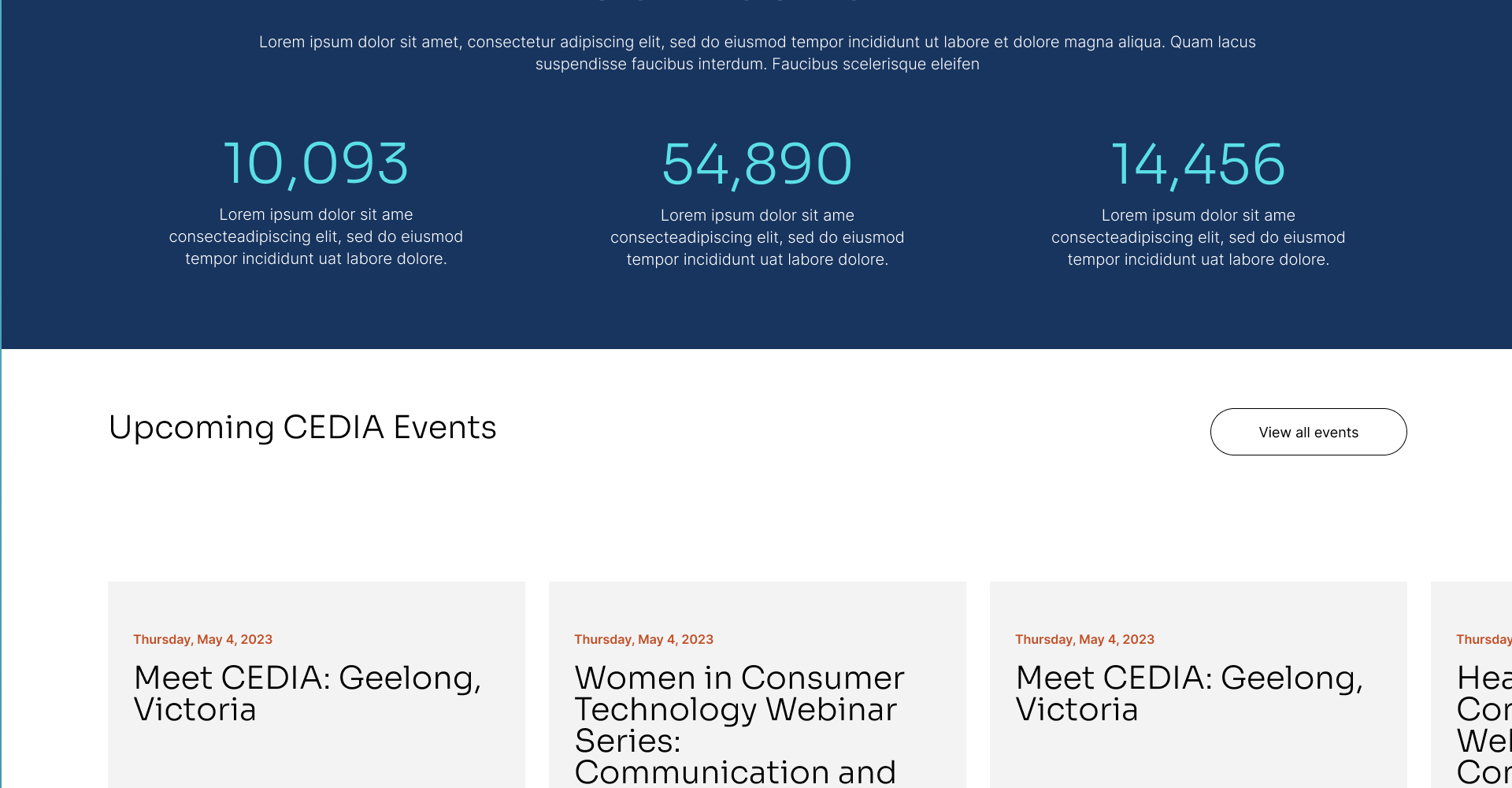The image size is (1512, 788).
Task: Click the View all events button
Action: (1308, 432)
